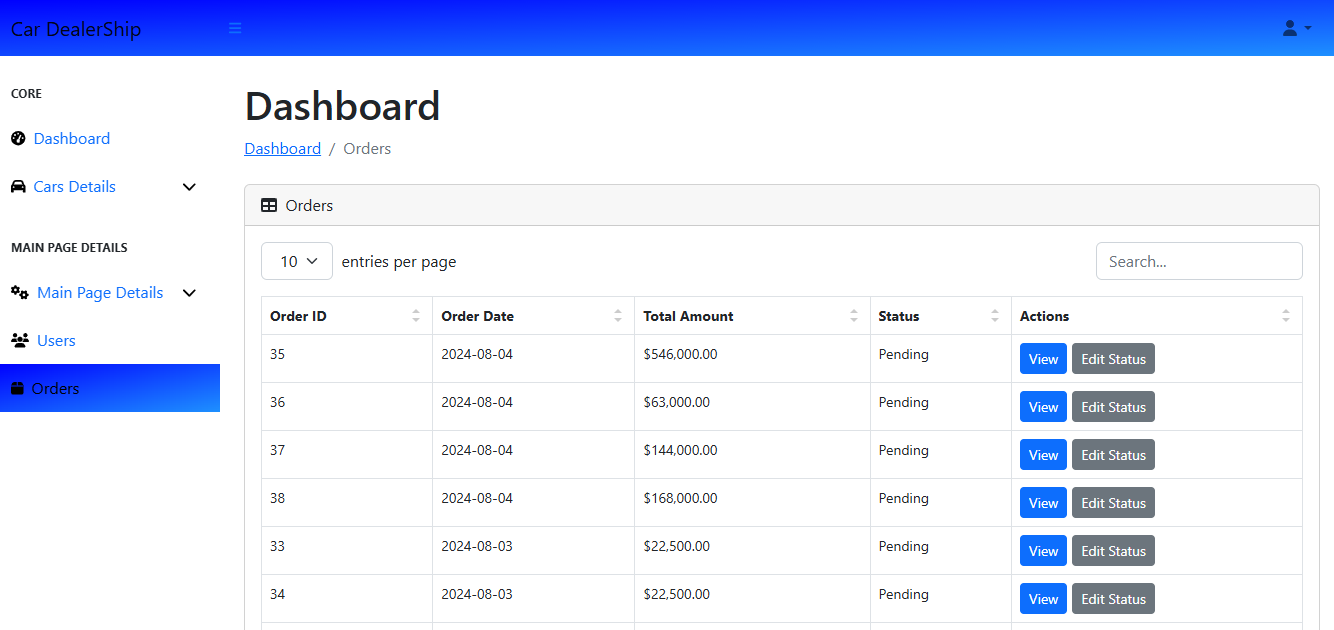Image resolution: width=1334 pixels, height=630 pixels.
Task: Click the Users group icon in sidebar
Action: (20, 340)
